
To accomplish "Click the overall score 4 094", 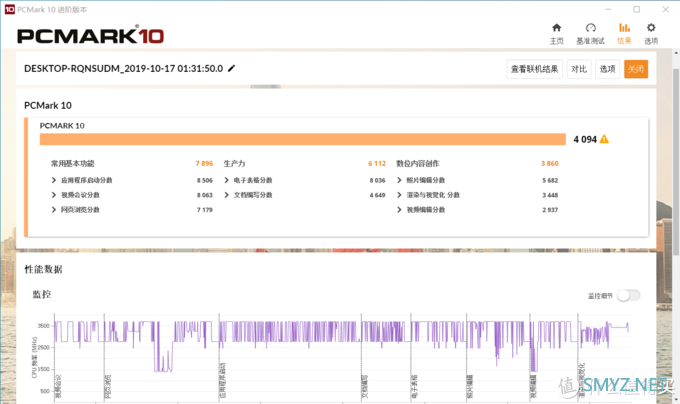I will click(585, 139).
